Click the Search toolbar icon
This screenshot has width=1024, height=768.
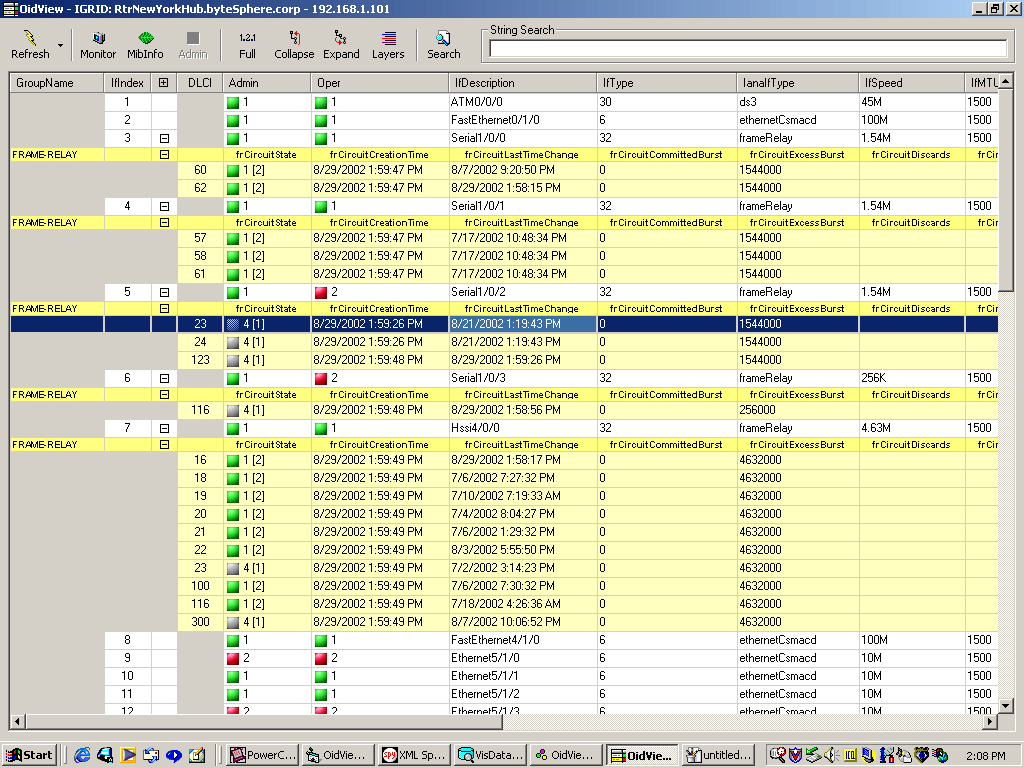click(x=443, y=44)
